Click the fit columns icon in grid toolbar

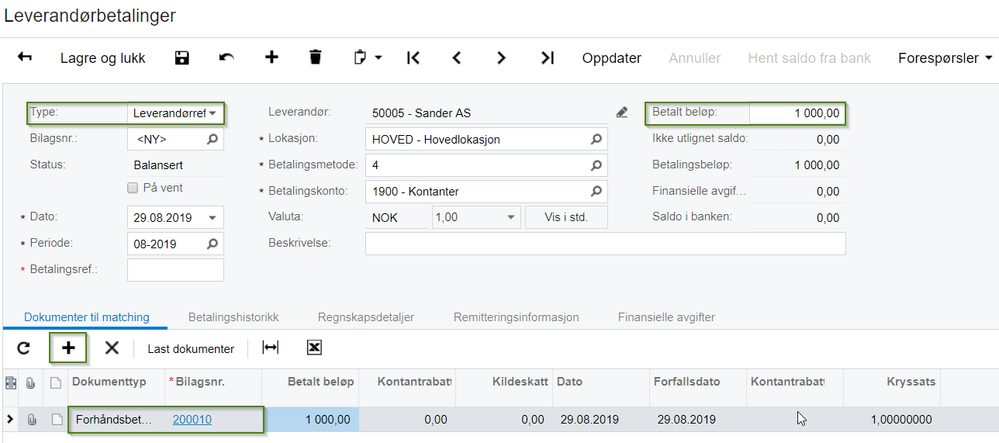[x=270, y=348]
